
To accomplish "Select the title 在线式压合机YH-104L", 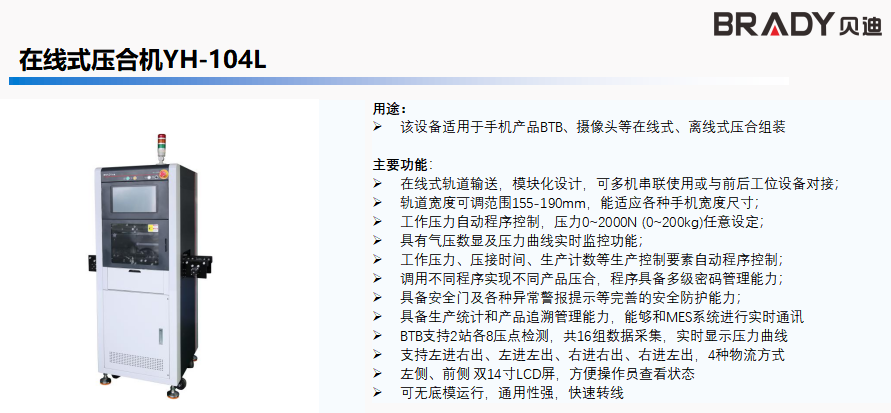I will [x=143, y=60].
